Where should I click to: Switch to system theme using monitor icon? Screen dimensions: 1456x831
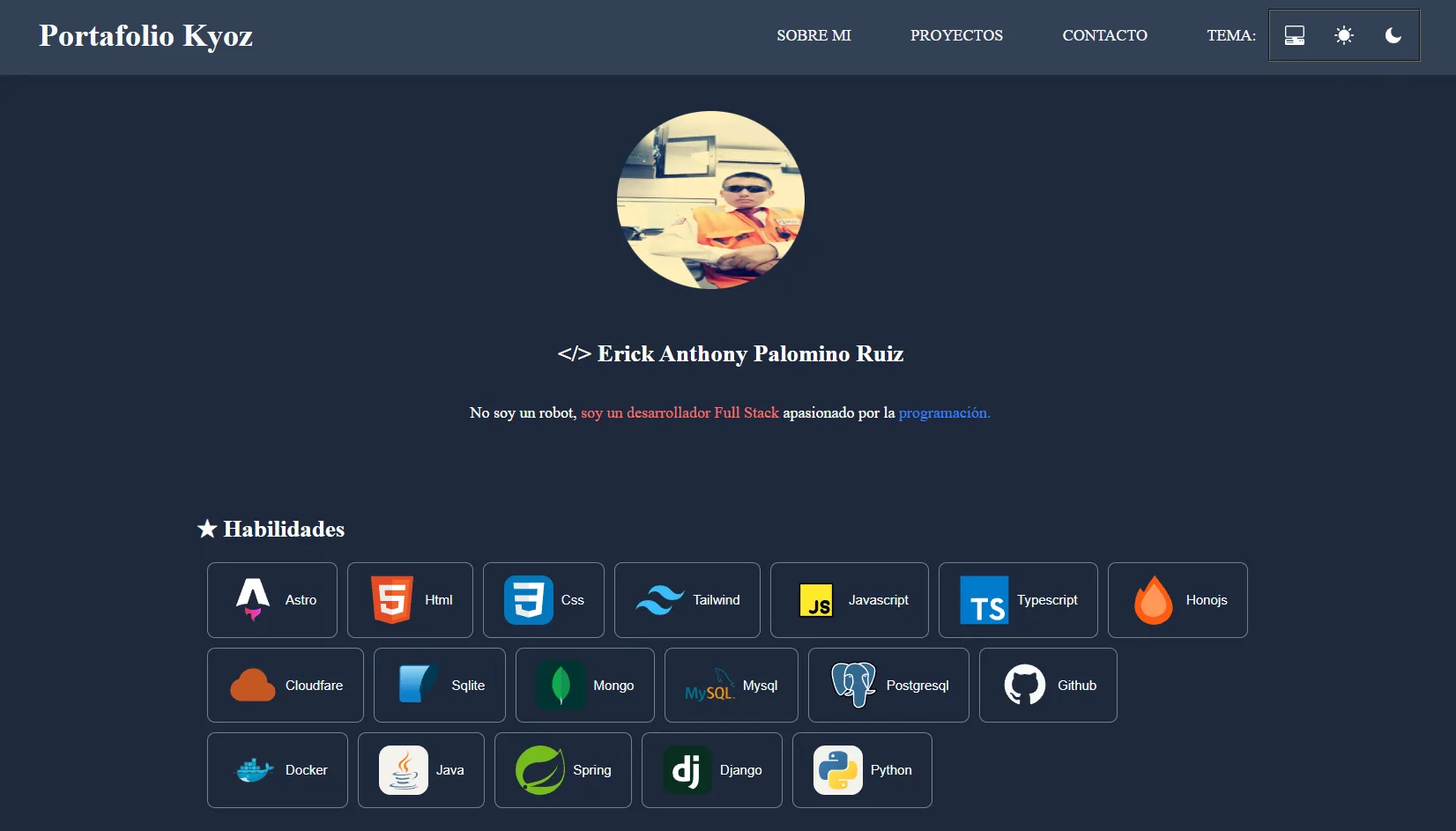coord(1294,35)
